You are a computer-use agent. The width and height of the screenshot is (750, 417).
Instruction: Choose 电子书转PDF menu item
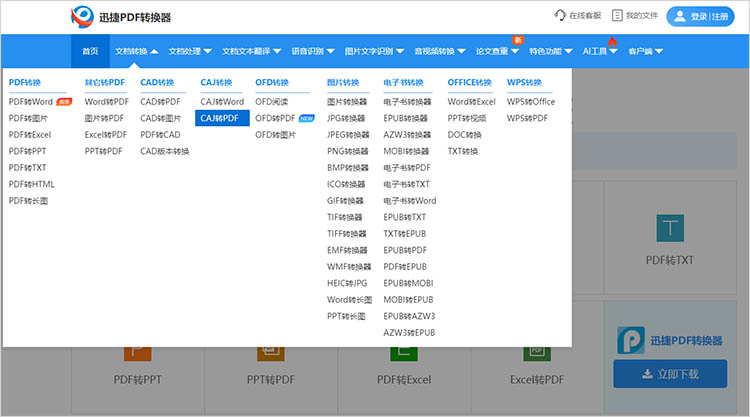(x=407, y=168)
